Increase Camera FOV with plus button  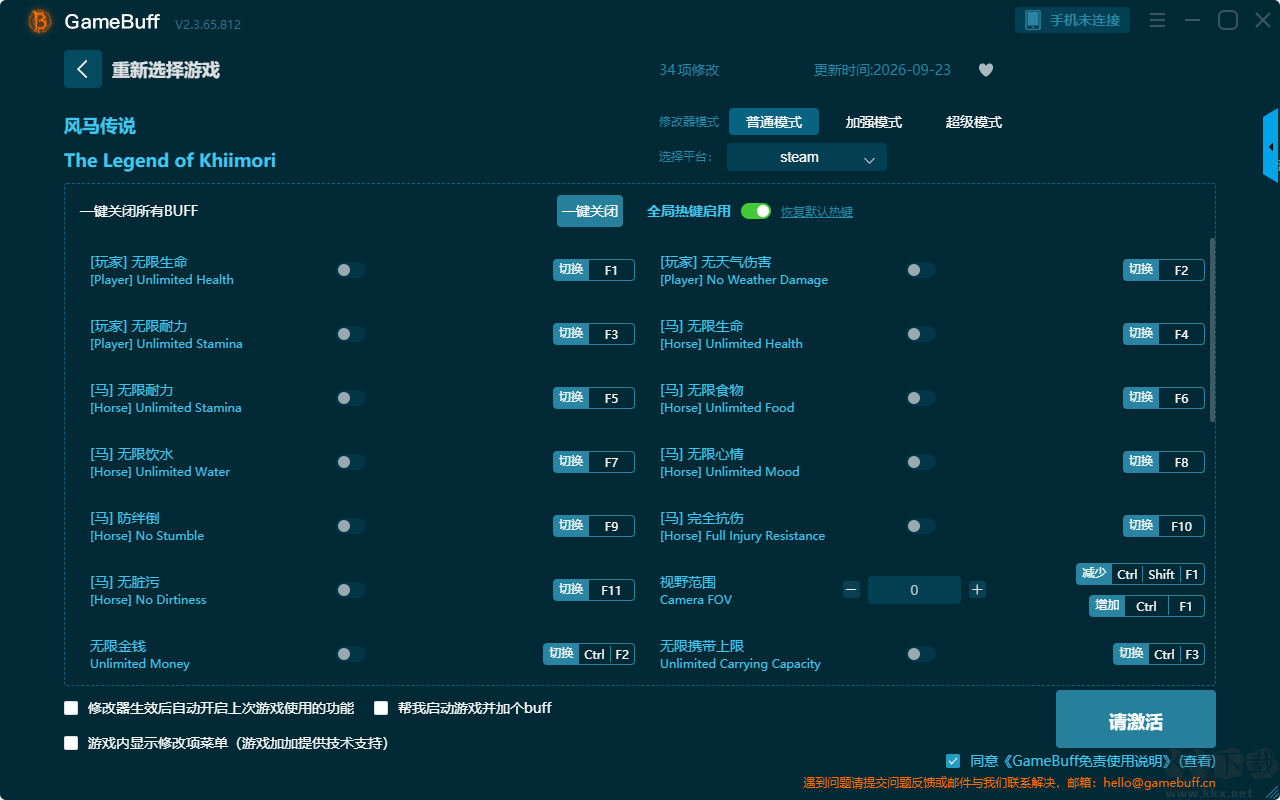(977, 590)
